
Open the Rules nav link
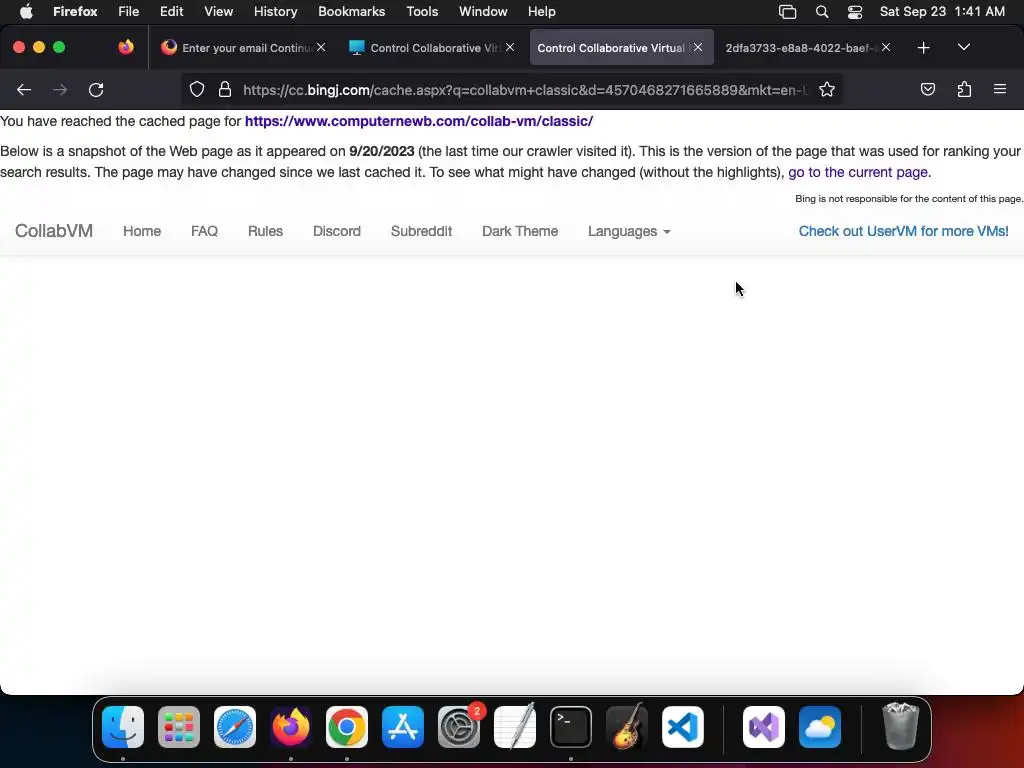click(265, 231)
